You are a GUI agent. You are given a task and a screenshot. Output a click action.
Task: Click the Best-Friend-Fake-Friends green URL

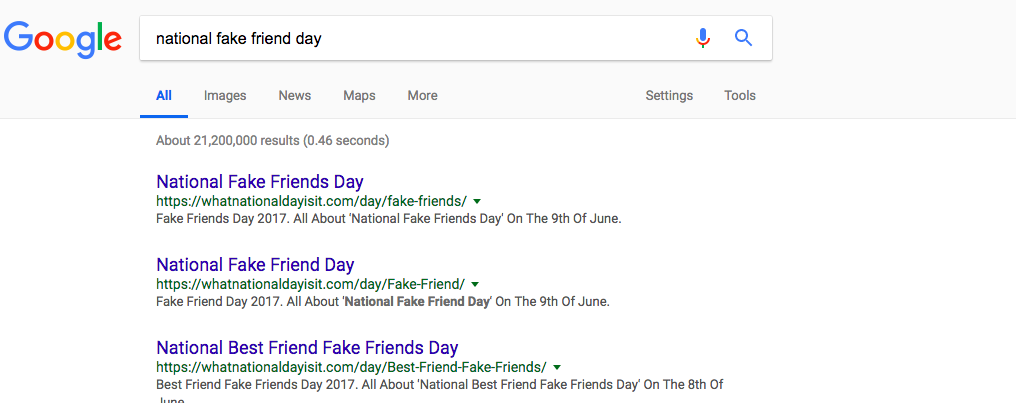351,367
